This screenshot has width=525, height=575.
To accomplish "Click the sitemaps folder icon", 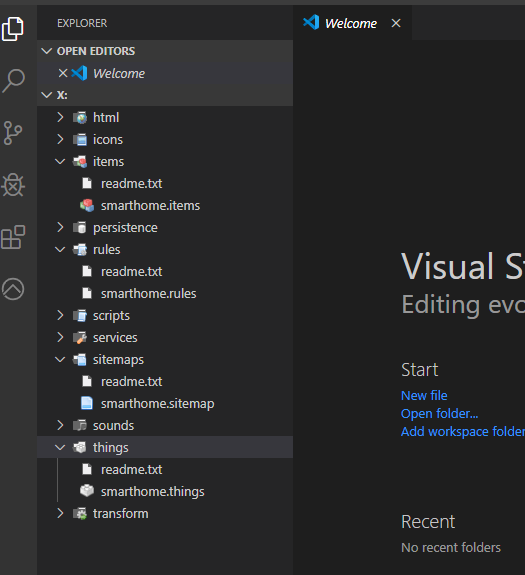I will (x=80, y=360).
